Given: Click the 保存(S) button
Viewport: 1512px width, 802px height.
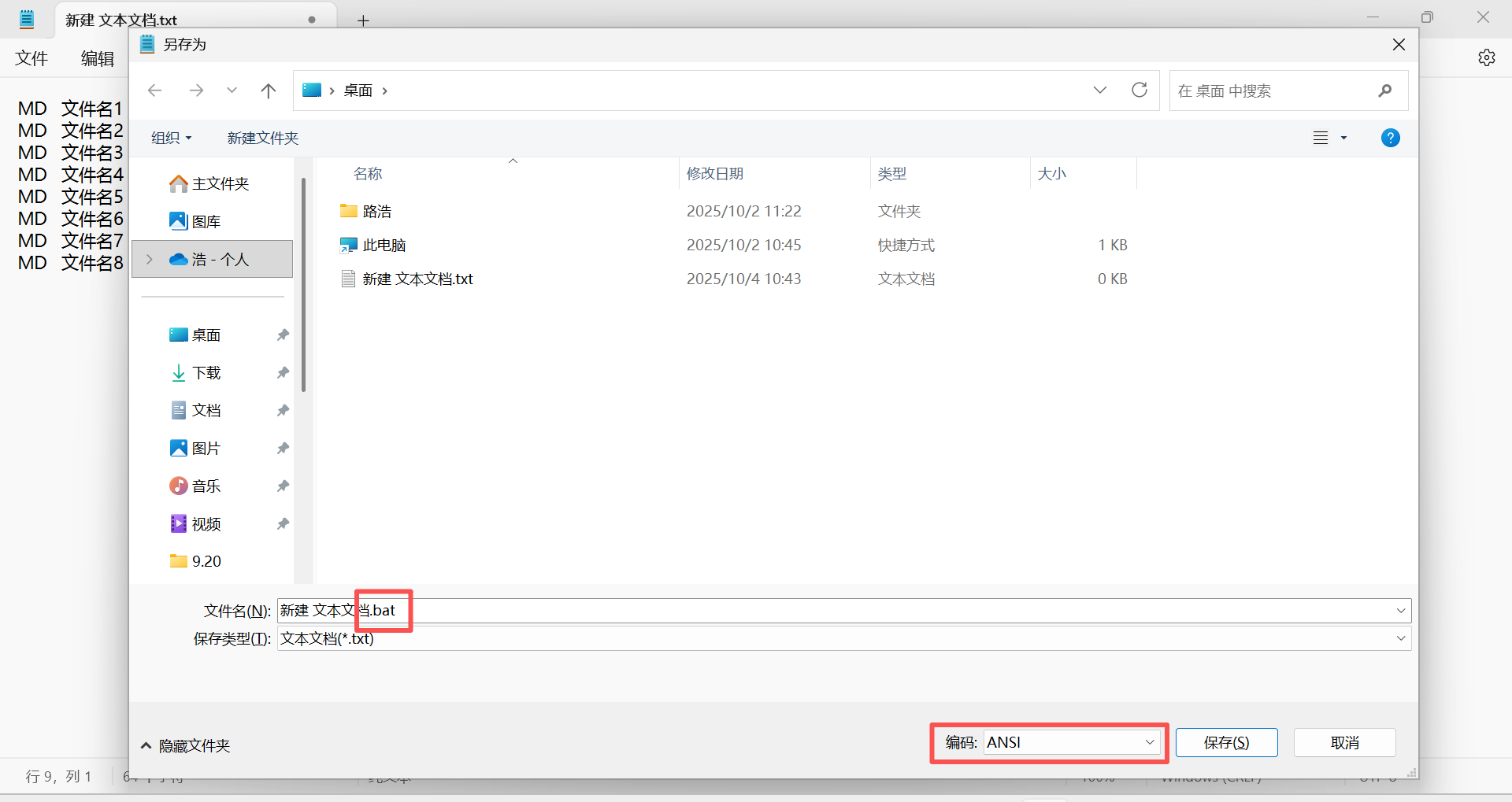Looking at the screenshot, I should coord(1226,742).
